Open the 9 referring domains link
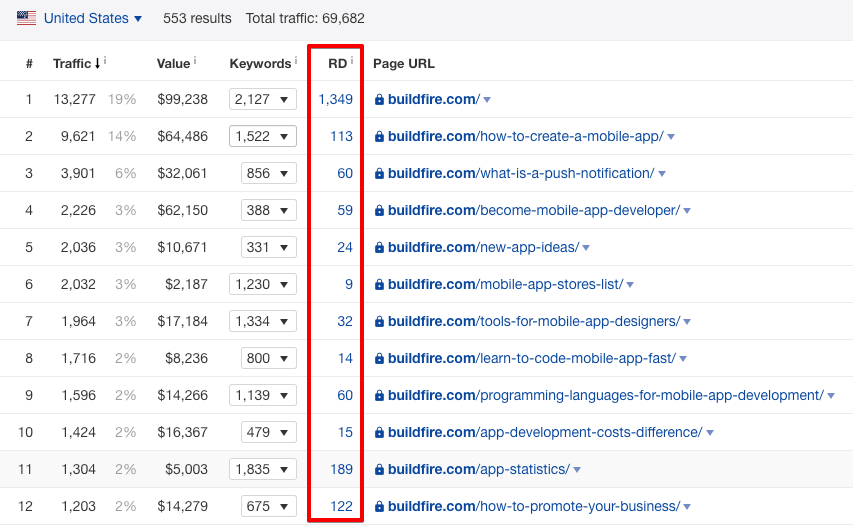Image resolution: width=853 pixels, height=526 pixels. (x=349, y=284)
